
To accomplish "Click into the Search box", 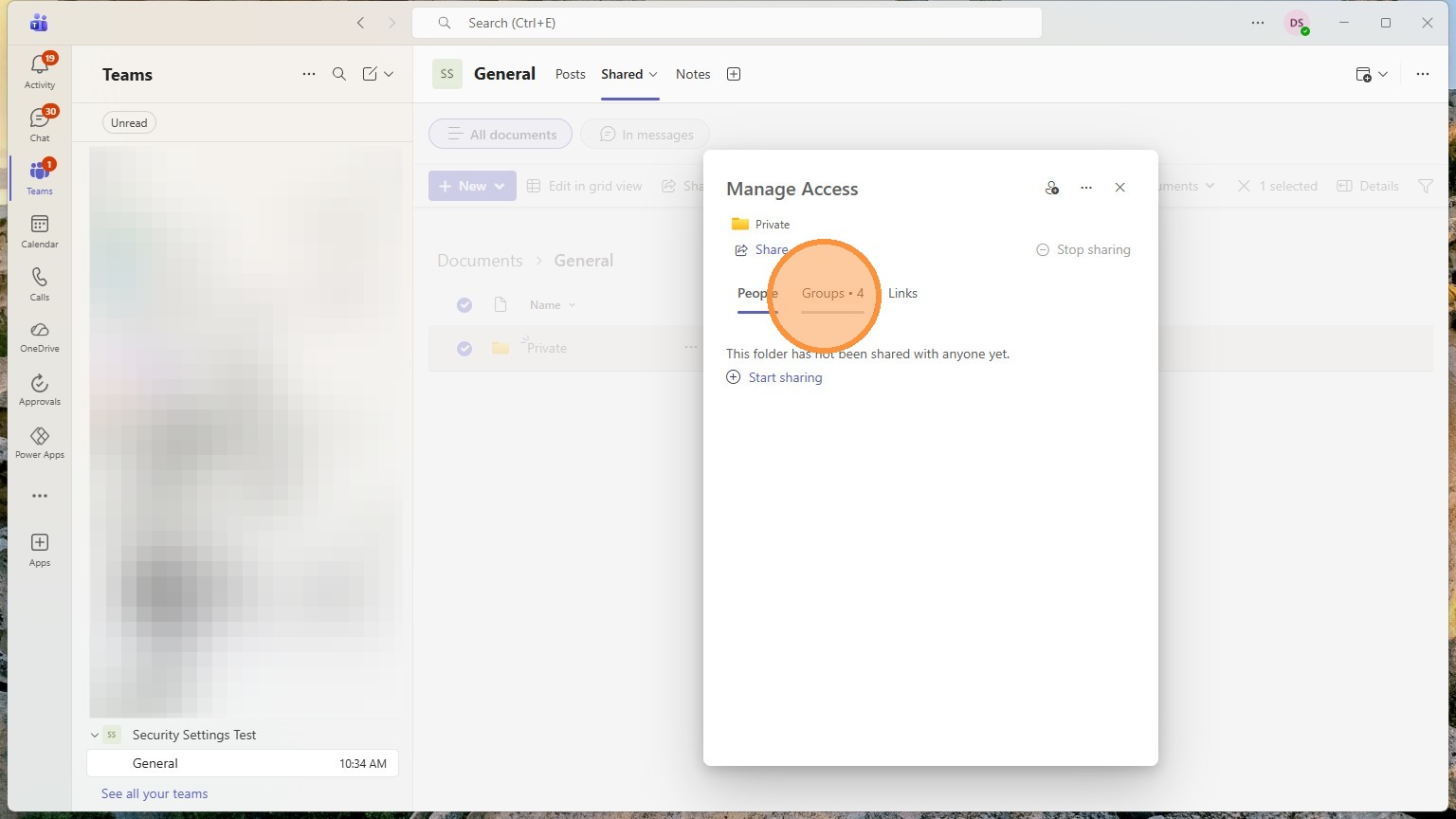I will click(x=726, y=23).
